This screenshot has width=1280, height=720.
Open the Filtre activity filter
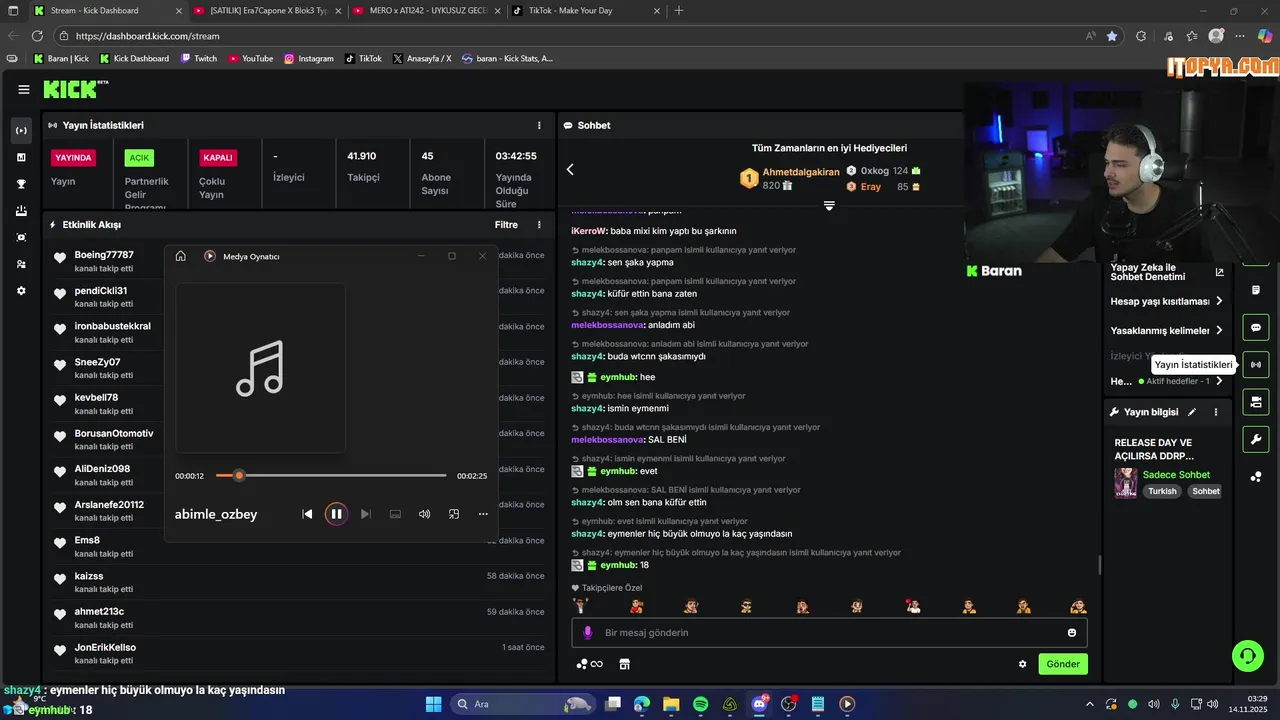(x=506, y=225)
